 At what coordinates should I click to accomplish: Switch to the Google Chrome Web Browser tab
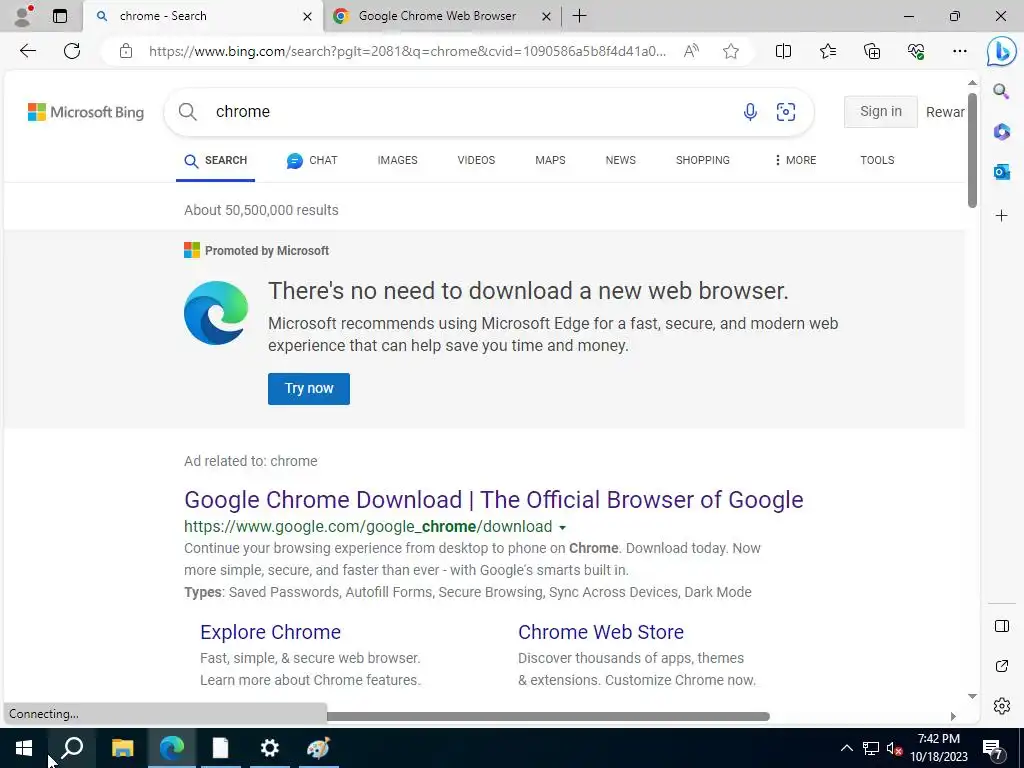[442, 16]
